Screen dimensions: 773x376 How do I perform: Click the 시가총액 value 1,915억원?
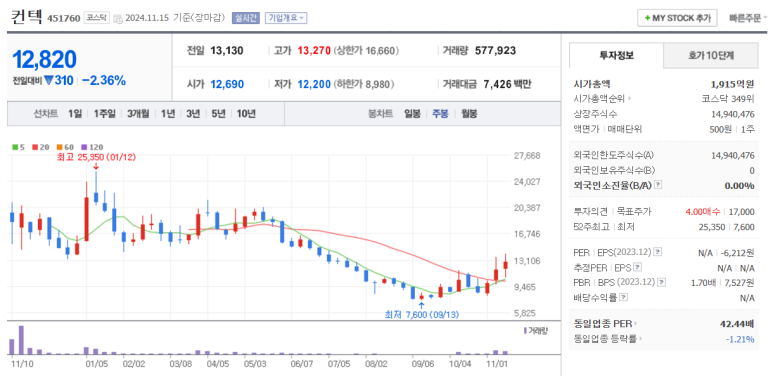733,83
